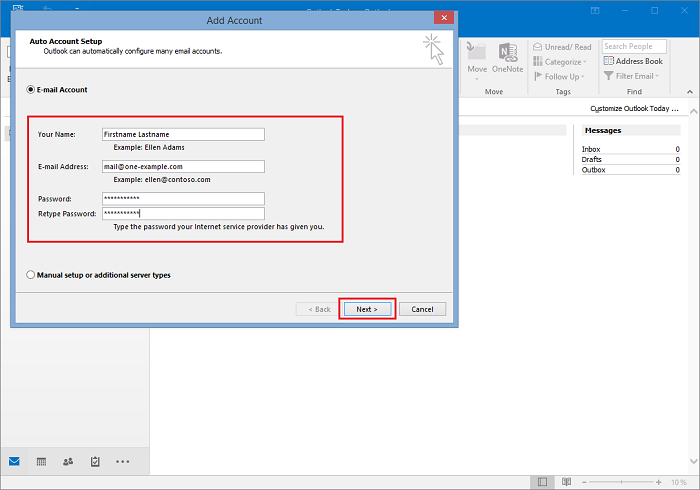Open the Address Book
This screenshot has width=700, height=490.
coord(633,61)
